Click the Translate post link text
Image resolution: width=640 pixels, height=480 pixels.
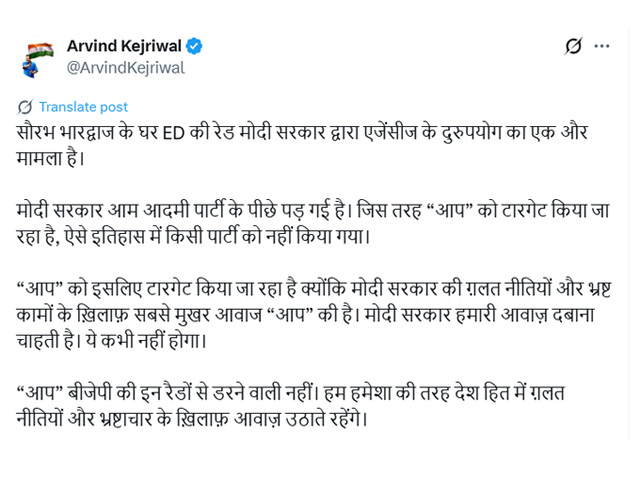[x=83, y=107]
